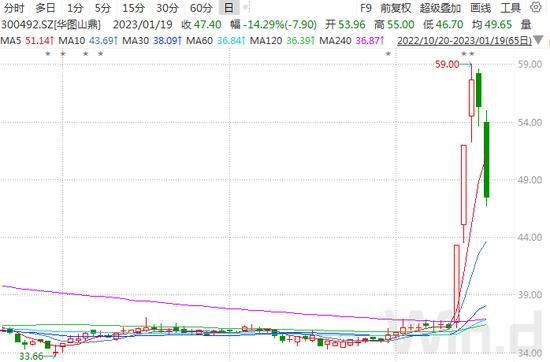Click the stock code 300492.SZ[华图山鼎]

pos(51,25)
